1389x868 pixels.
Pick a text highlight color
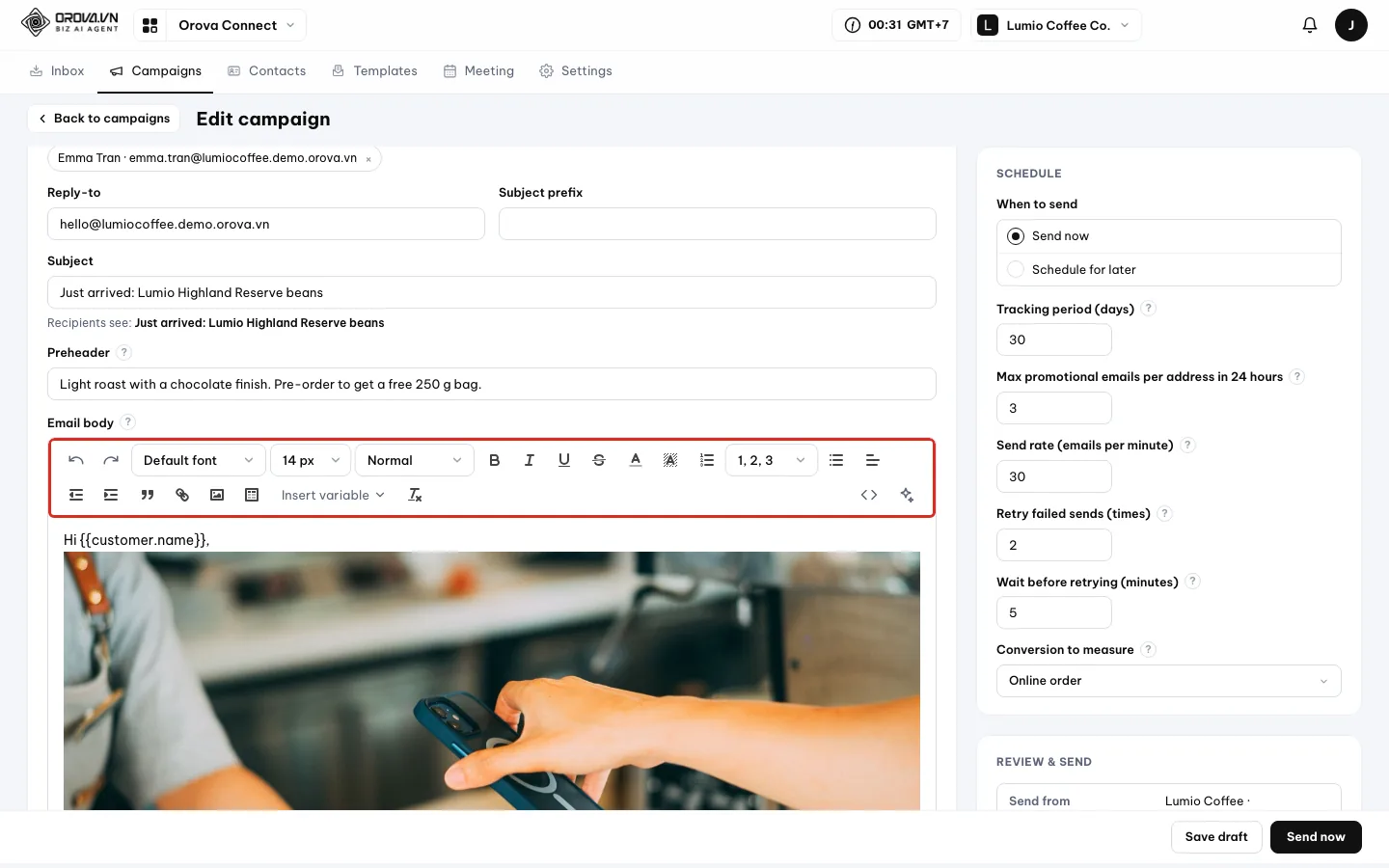tap(670, 460)
